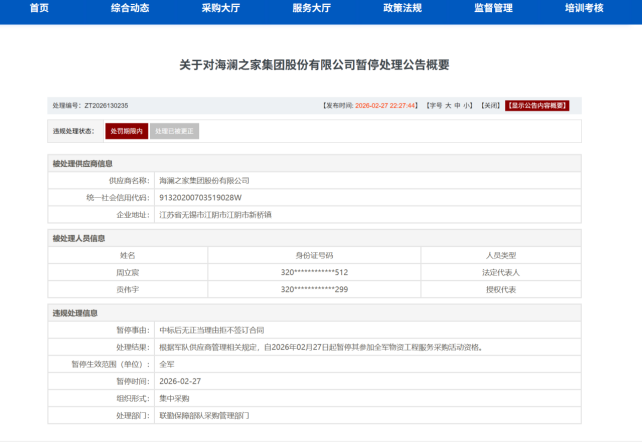The height and width of the screenshot is (443, 642).
Task: Select the 处罚期限内 status tab
Action: [x=126, y=131]
